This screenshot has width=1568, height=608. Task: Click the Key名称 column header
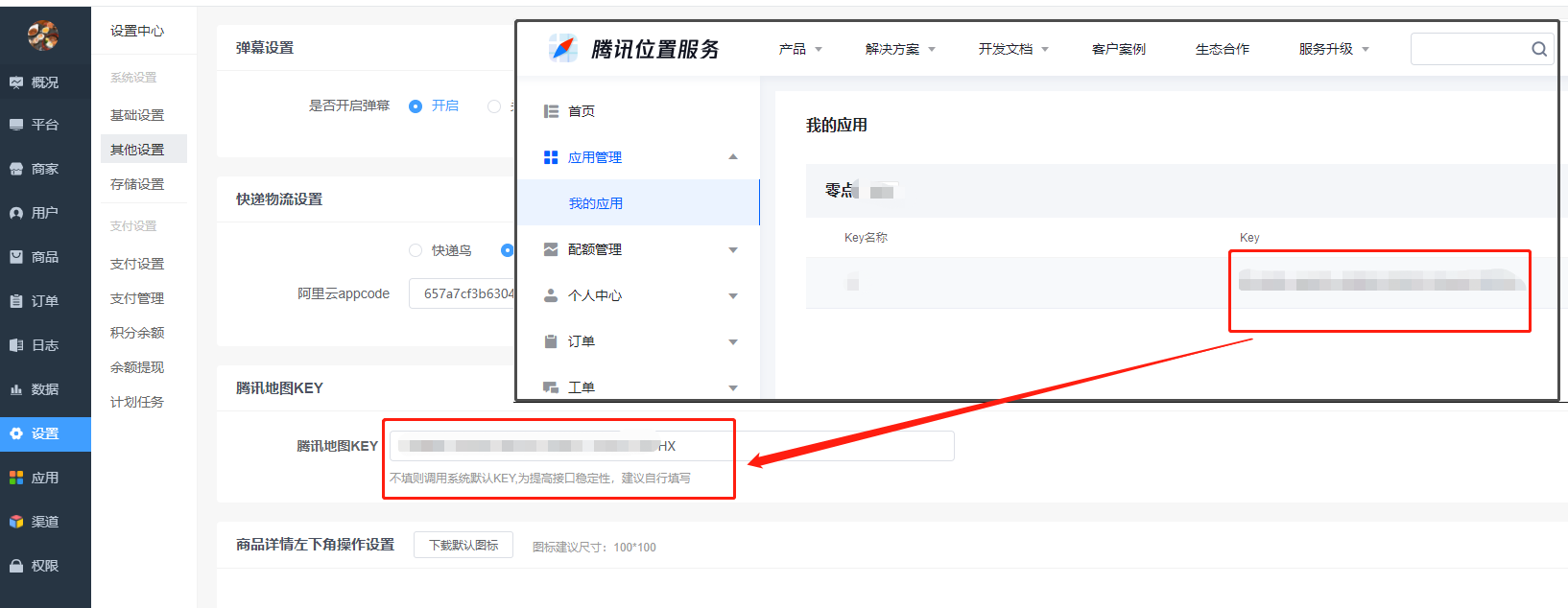click(x=866, y=238)
